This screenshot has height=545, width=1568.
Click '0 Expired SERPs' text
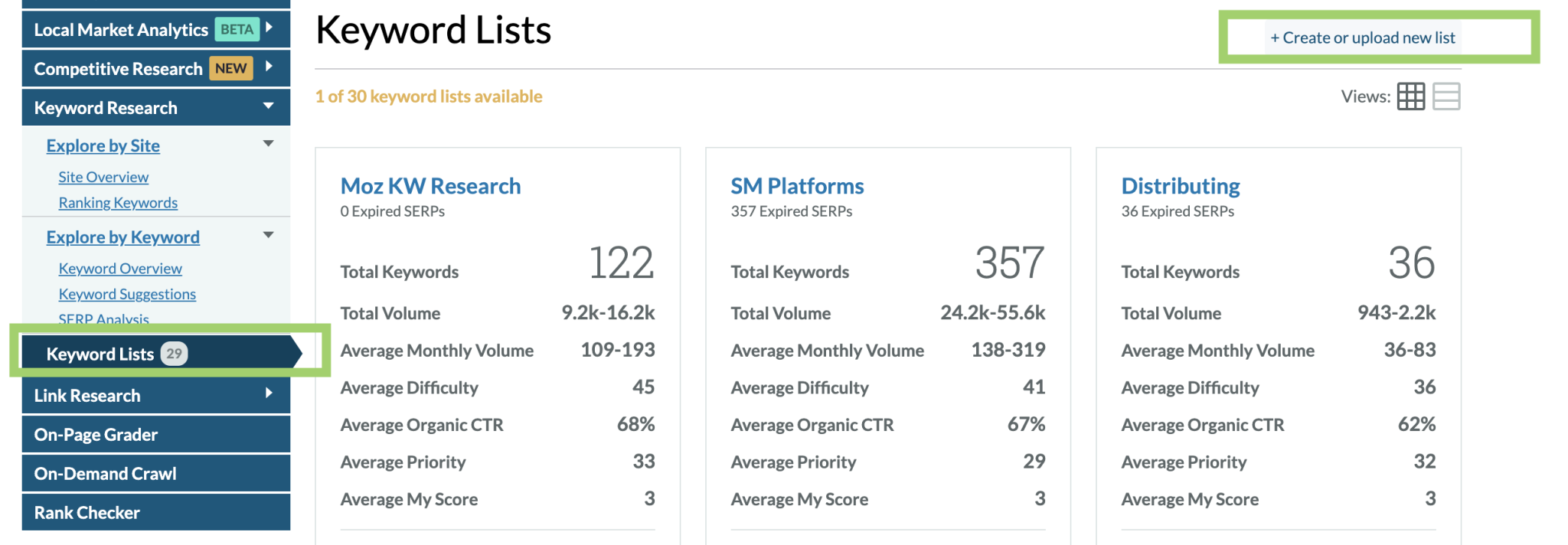pos(393,211)
